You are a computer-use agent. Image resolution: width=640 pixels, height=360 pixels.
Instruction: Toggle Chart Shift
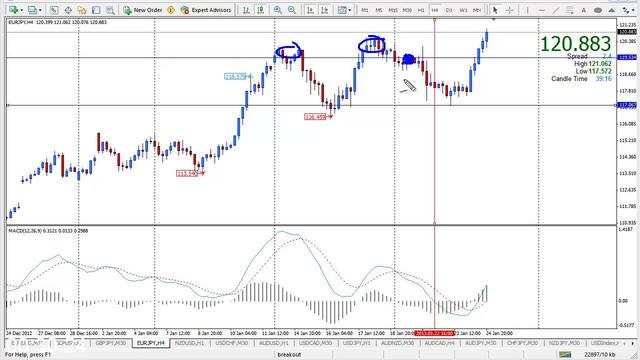[x=324, y=10]
